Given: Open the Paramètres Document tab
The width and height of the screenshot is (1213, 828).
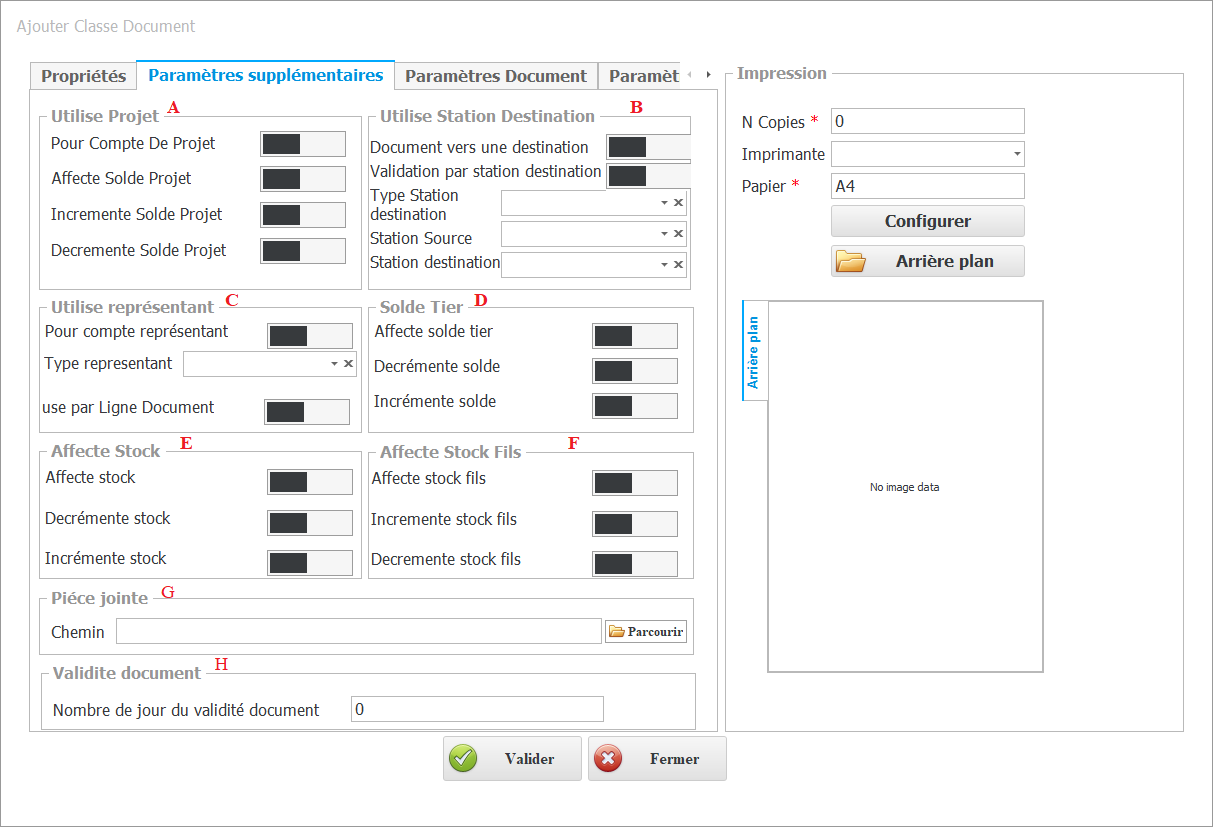Looking at the screenshot, I should tap(495, 76).
